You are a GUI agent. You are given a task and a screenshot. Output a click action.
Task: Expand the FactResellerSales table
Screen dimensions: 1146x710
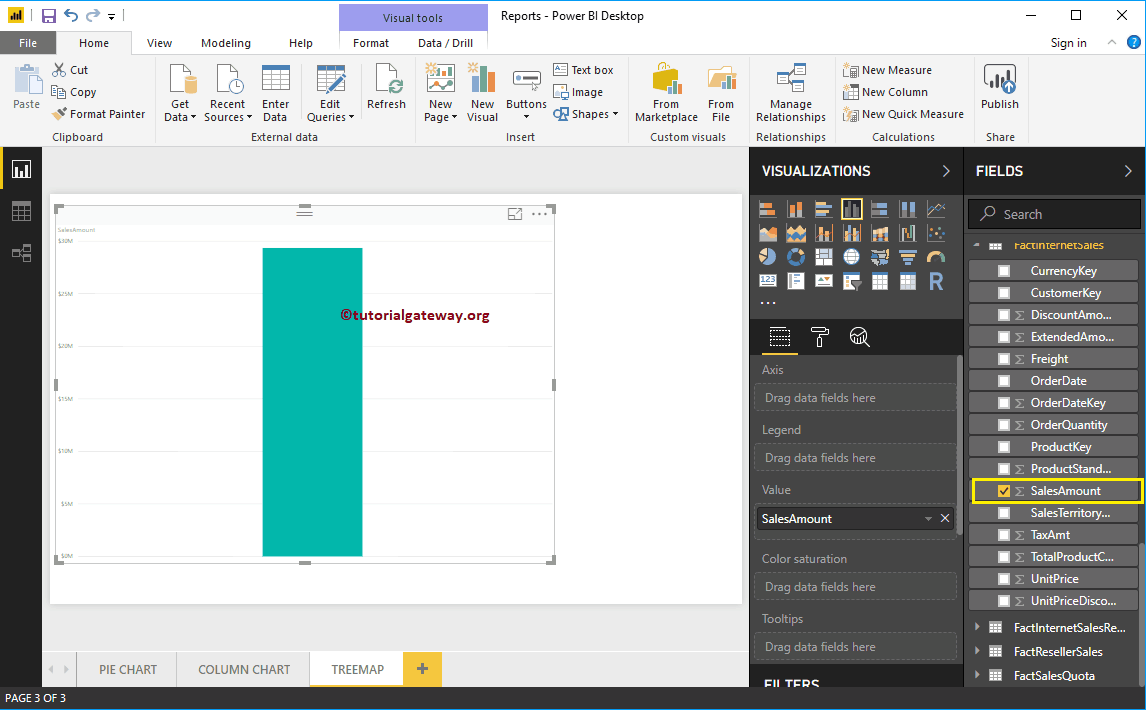click(x=977, y=651)
